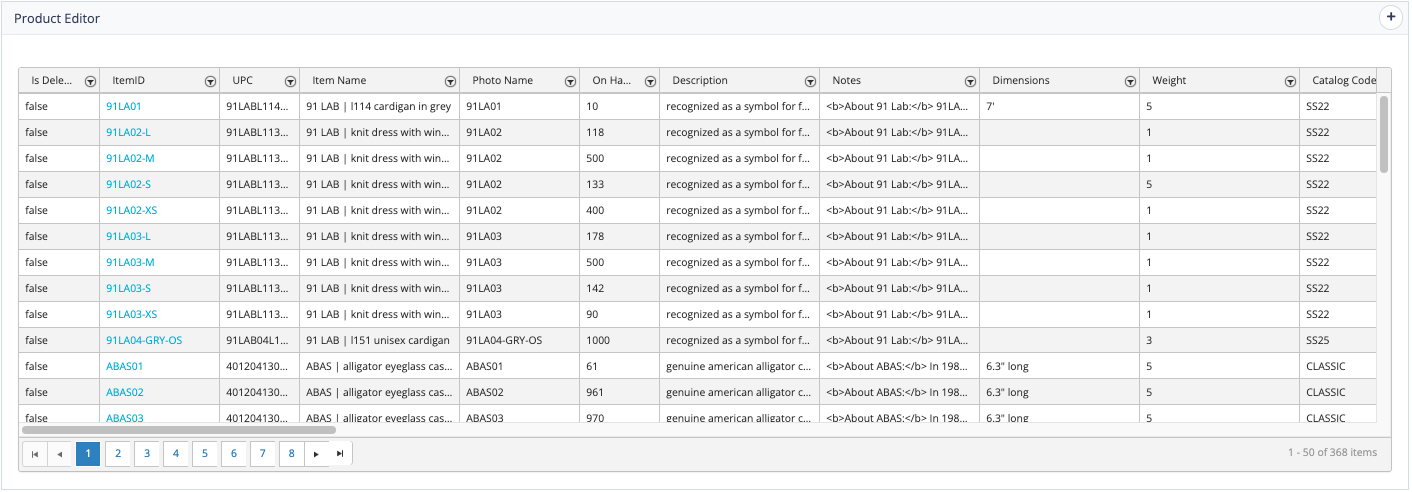1412x492 pixels.
Task: Click '1 - 50 of 368 items' pager info
Action: 1332,453
